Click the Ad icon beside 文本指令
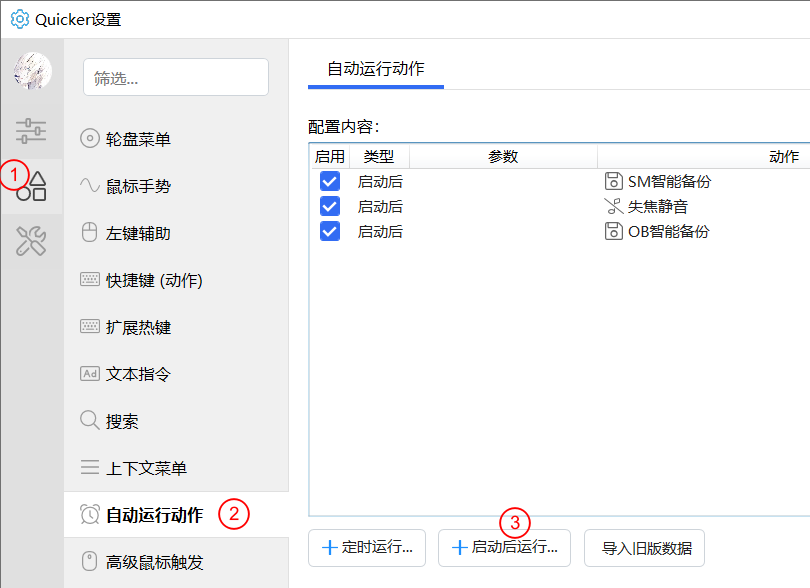 90,374
